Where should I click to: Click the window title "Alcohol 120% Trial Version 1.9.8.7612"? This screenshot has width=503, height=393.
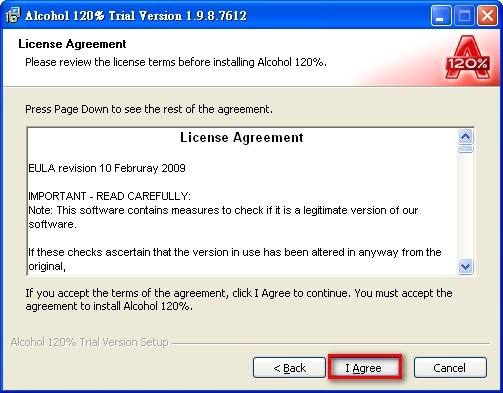pos(136,16)
